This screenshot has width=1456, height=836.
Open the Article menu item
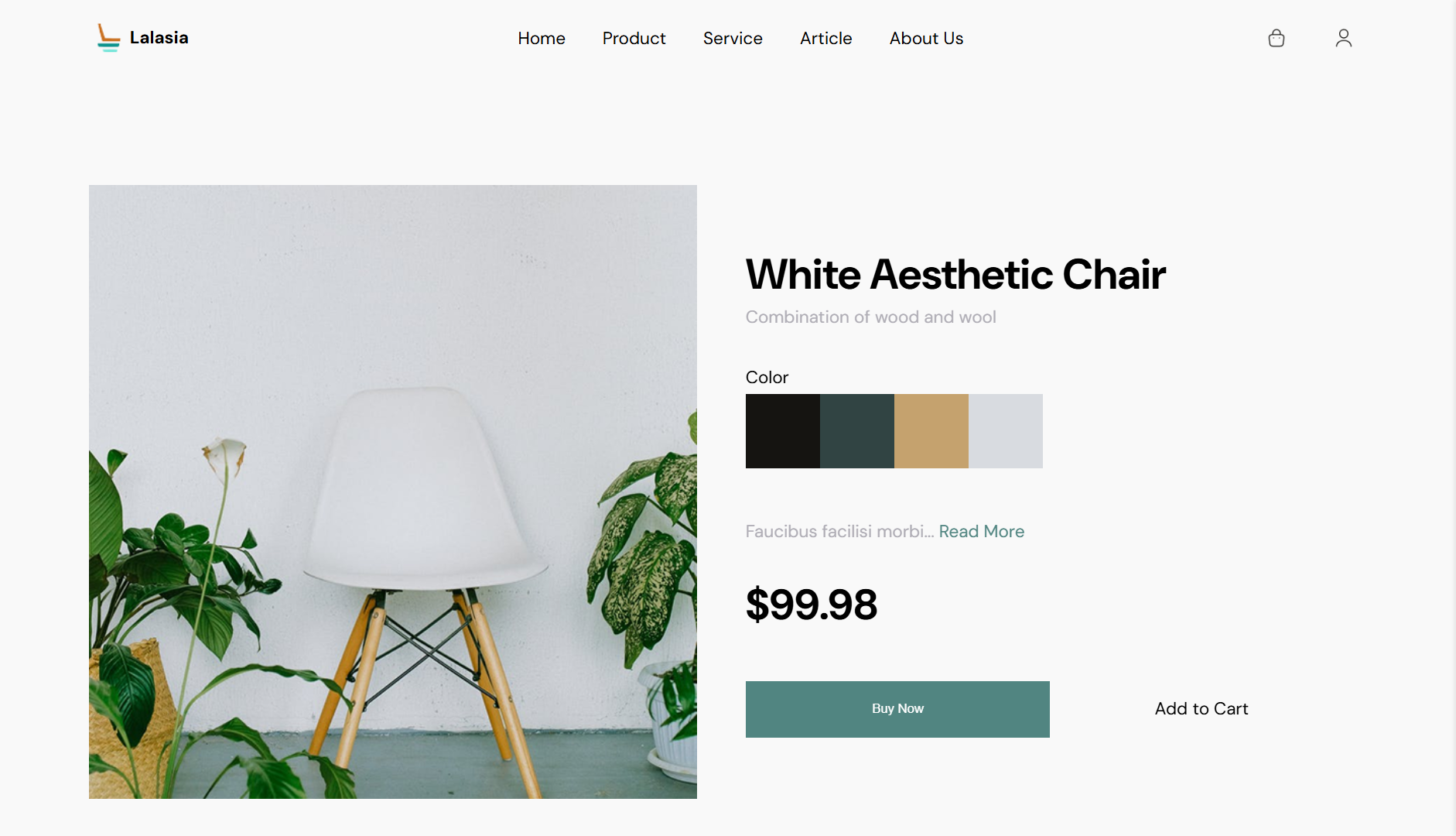point(826,39)
